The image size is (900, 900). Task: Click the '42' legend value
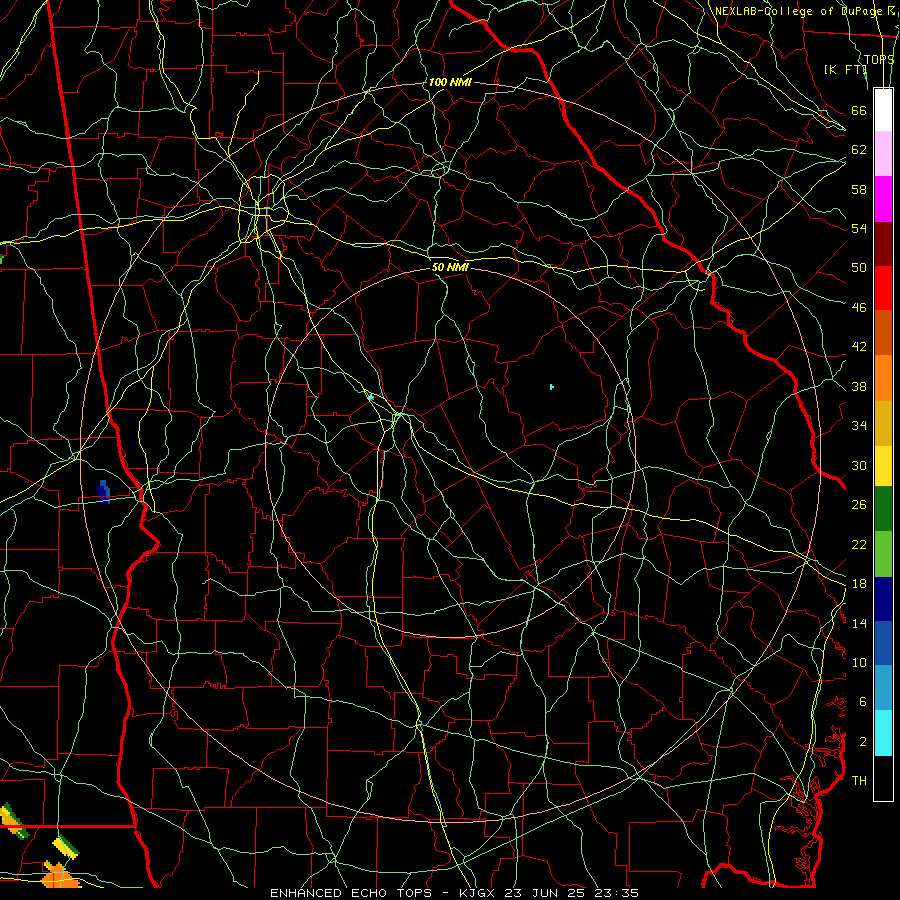(x=859, y=347)
